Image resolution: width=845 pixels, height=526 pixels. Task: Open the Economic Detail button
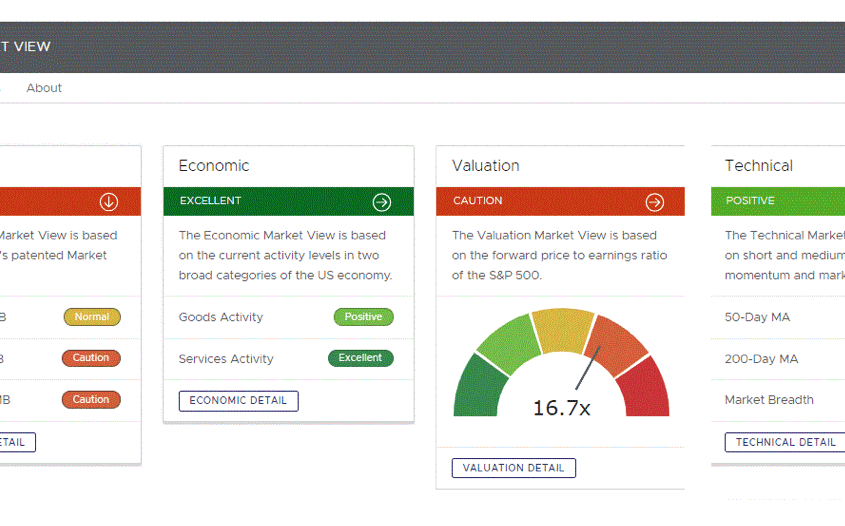point(238,401)
